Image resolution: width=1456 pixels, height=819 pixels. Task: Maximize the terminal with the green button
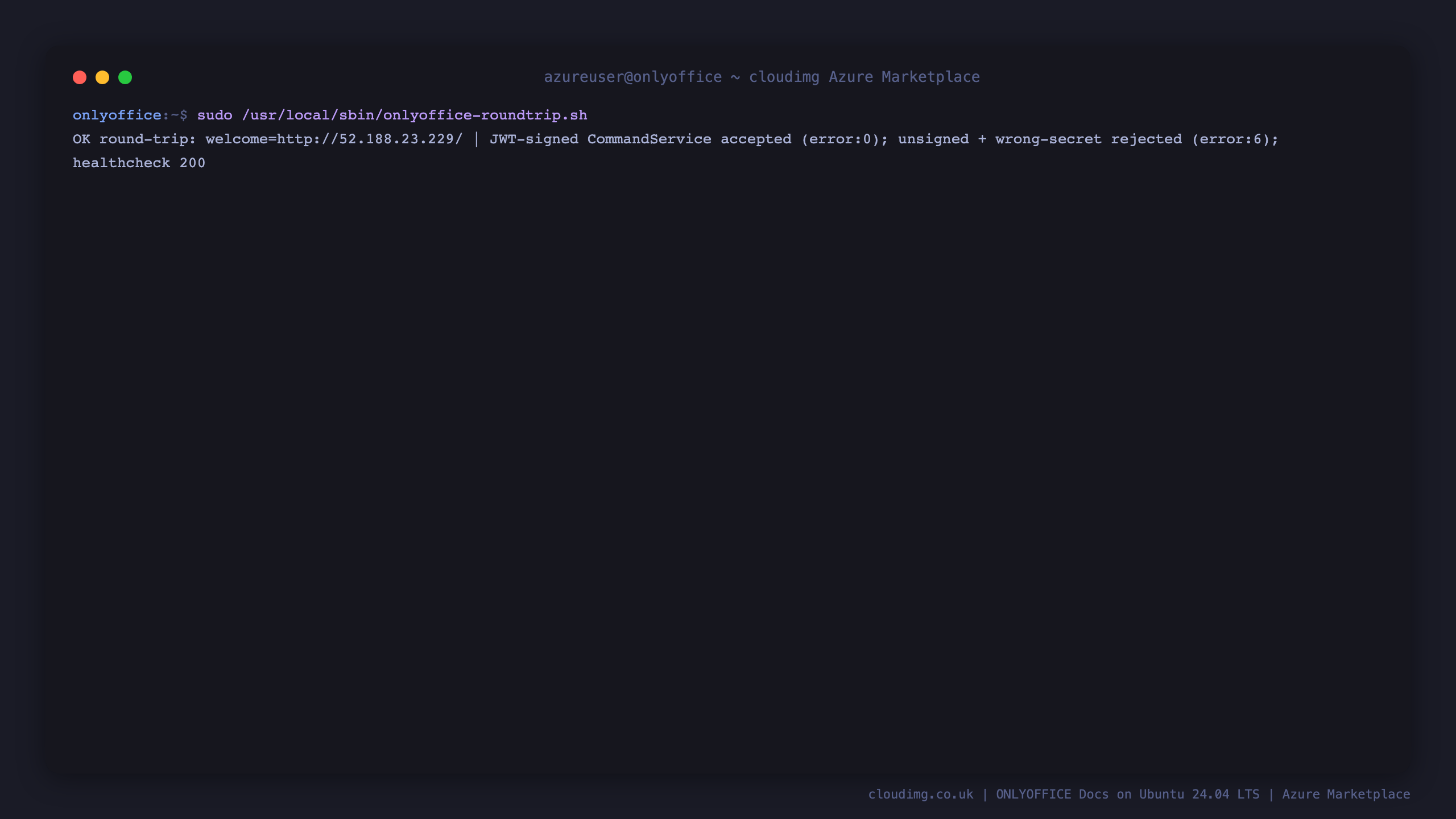(125, 77)
